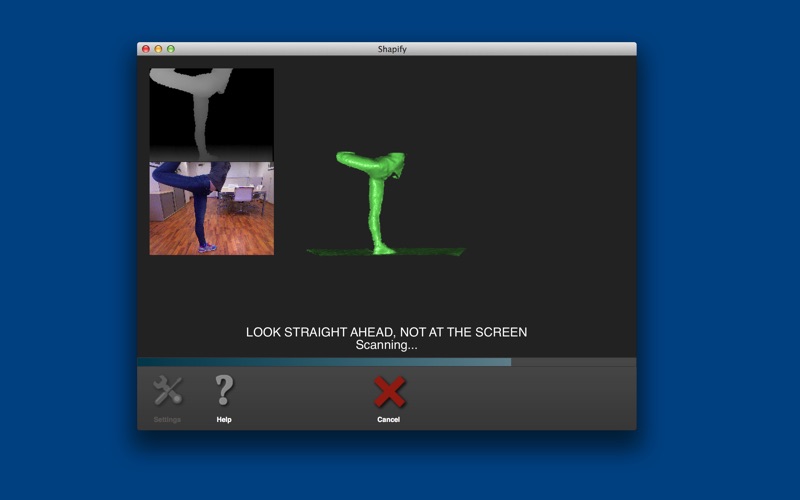Zoom the Shapify window with the green button
Viewport: 800px width, 500px height.
pos(171,48)
